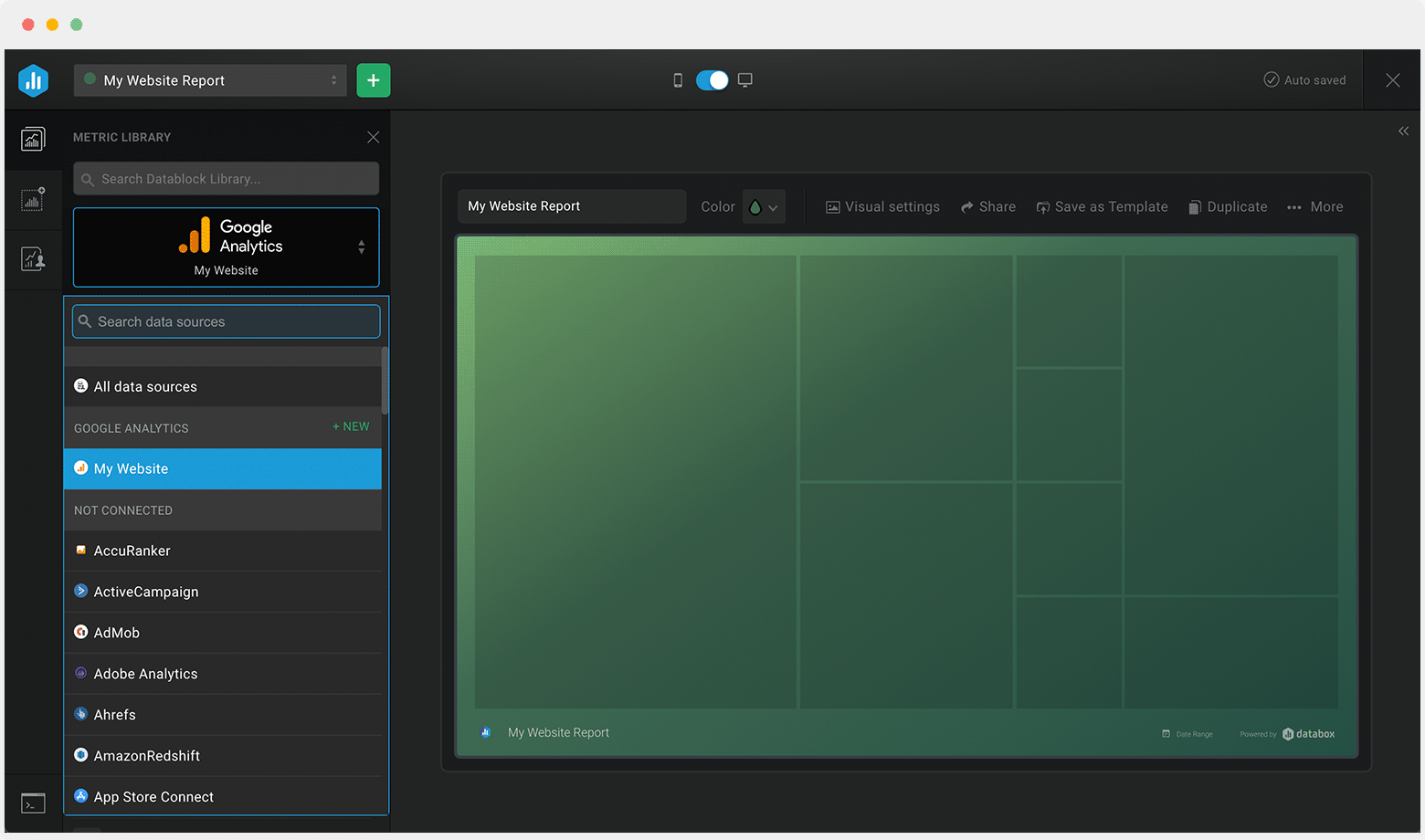Select the mobile phone view icon
Viewport: 1425px width, 840px height.
pos(678,80)
